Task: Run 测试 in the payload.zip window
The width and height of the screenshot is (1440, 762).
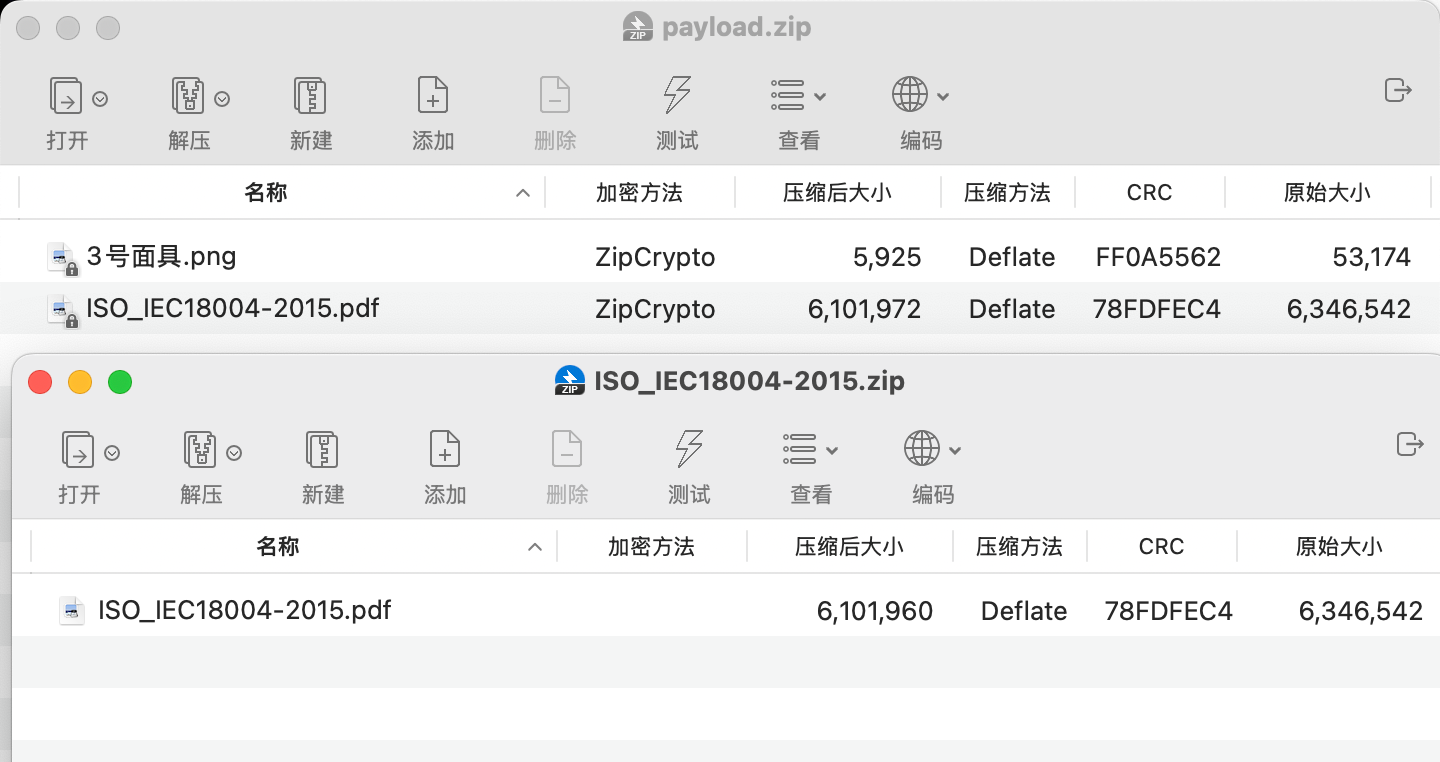Action: pos(677,96)
